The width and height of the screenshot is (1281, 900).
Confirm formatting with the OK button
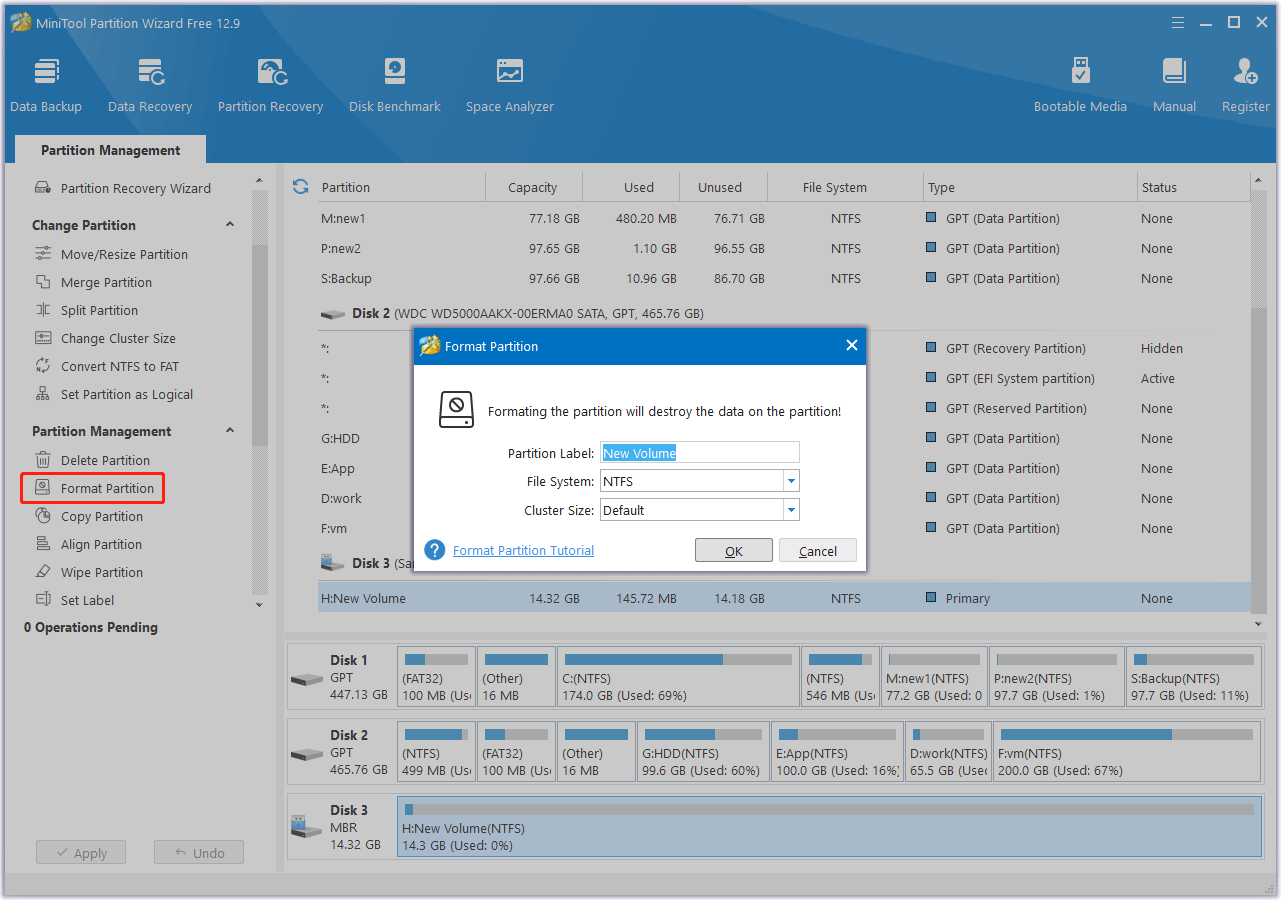pyautogui.click(x=734, y=549)
